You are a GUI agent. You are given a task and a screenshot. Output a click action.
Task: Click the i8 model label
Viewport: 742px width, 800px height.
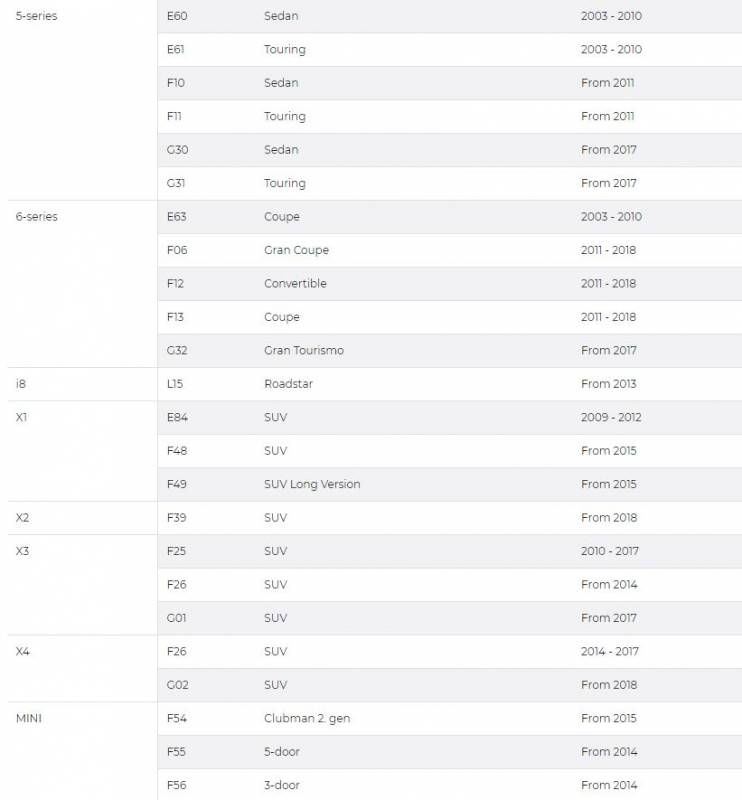pos(21,384)
